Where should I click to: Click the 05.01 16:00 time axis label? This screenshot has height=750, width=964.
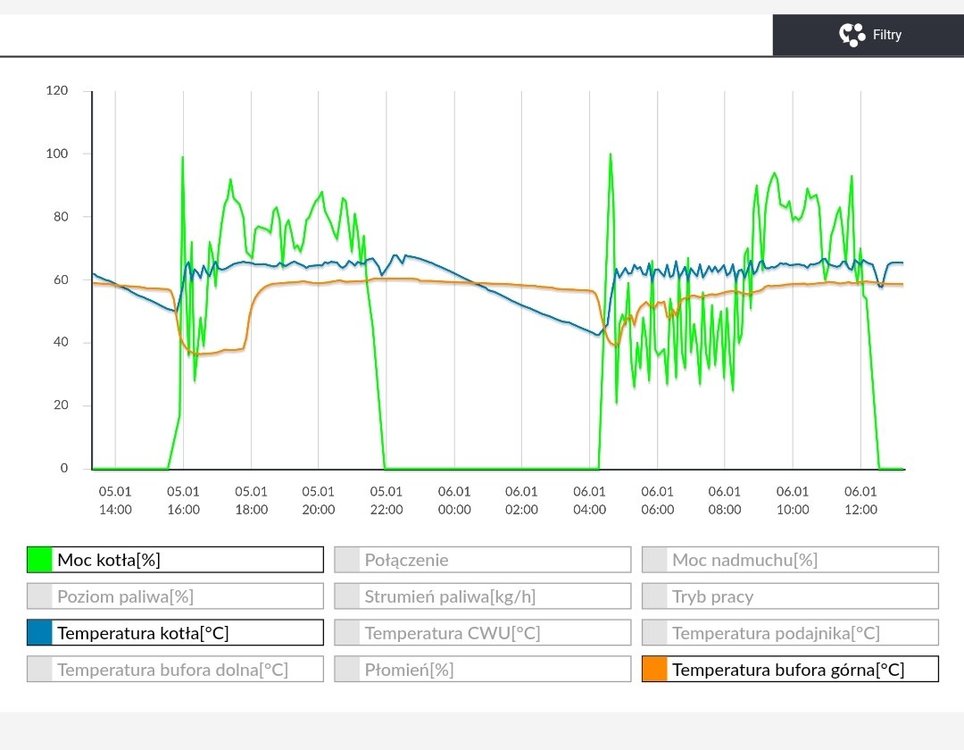pyautogui.click(x=183, y=500)
